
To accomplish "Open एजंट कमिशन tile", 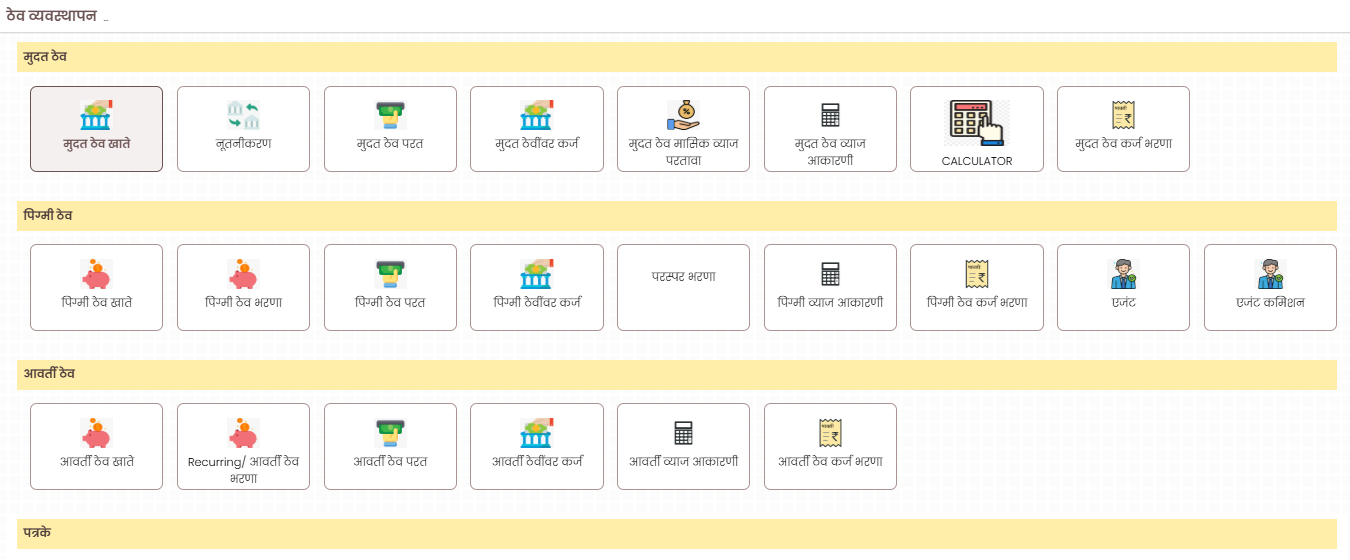I will click(1270, 287).
